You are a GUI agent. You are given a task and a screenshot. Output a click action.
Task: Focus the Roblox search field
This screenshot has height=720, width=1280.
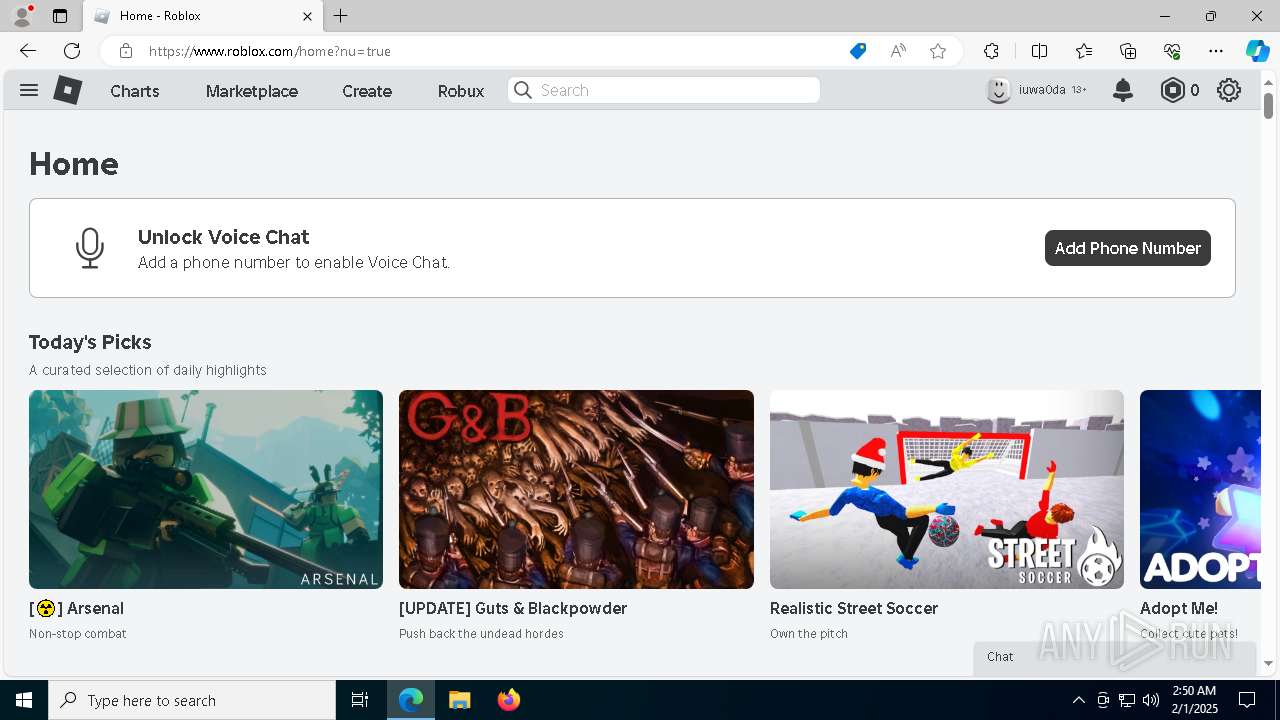point(664,90)
